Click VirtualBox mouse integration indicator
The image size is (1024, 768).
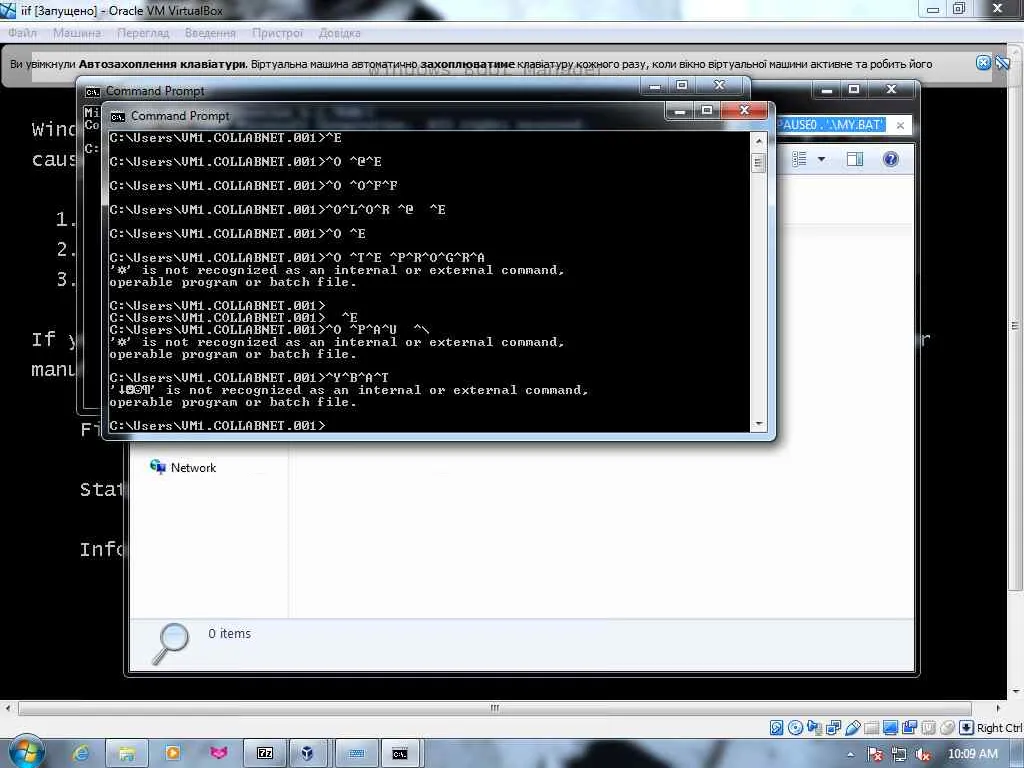947,728
